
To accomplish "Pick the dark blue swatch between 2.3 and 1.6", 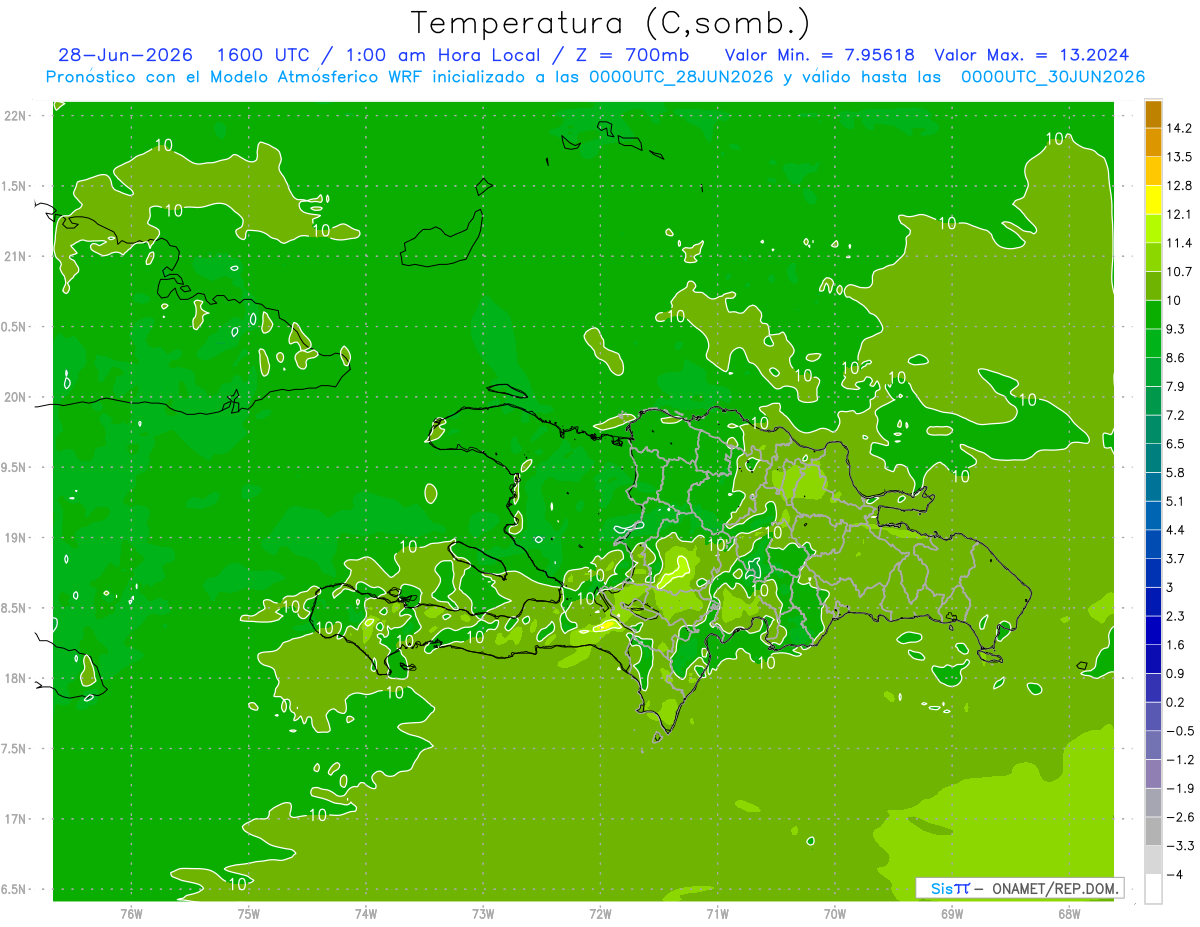I will (x=1153, y=630).
